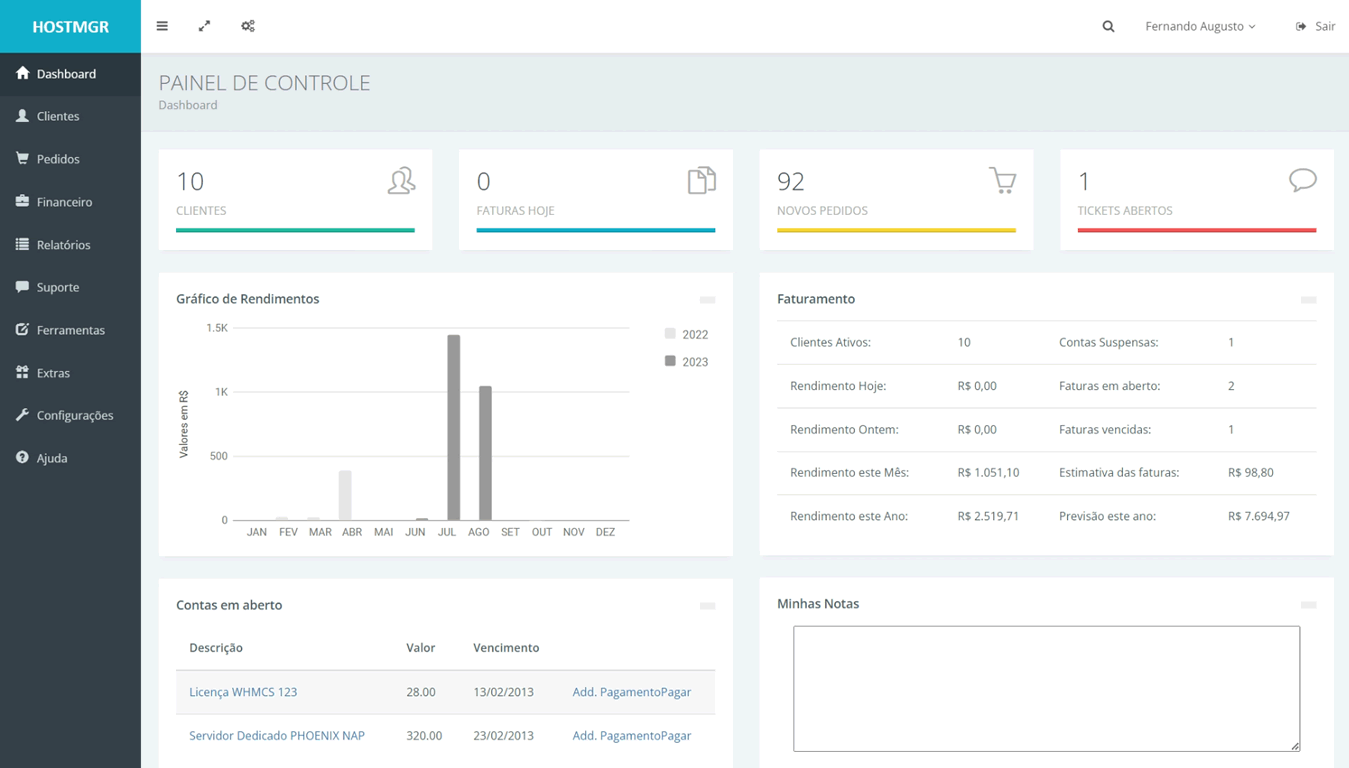Image resolution: width=1349 pixels, height=768 pixels.
Task: Toggle the hamburger sidebar menu icon
Action: pyautogui.click(x=162, y=26)
